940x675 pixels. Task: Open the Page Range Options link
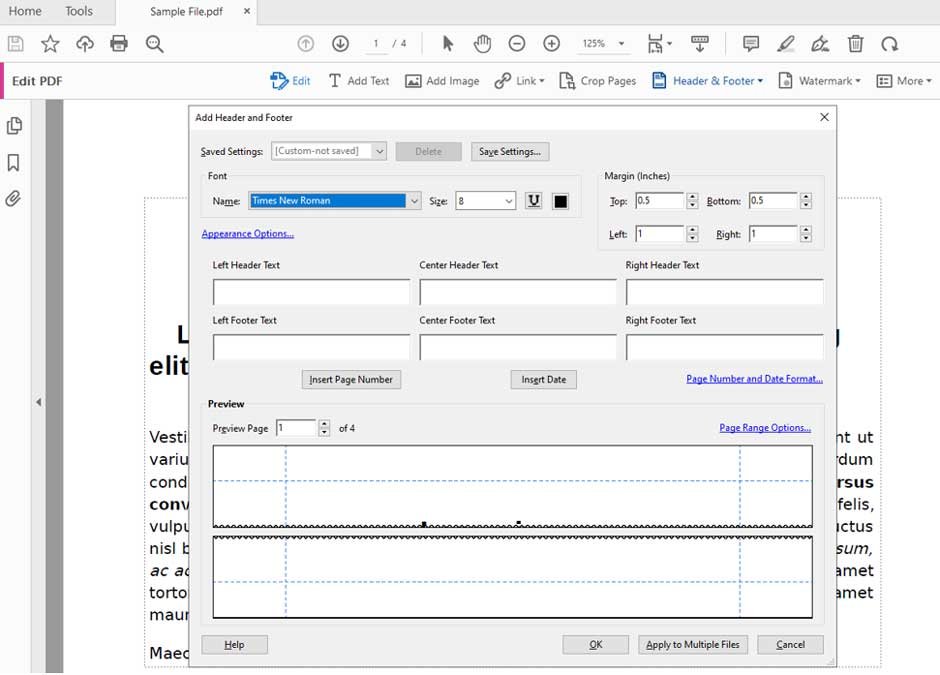tap(765, 427)
